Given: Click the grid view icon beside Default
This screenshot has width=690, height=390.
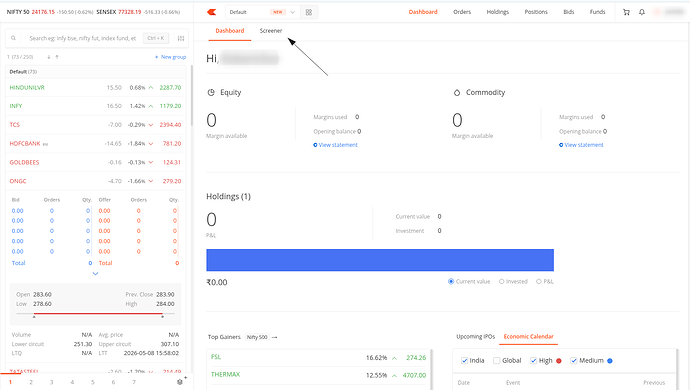Looking at the screenshot, I should click(x=309, y=12).
